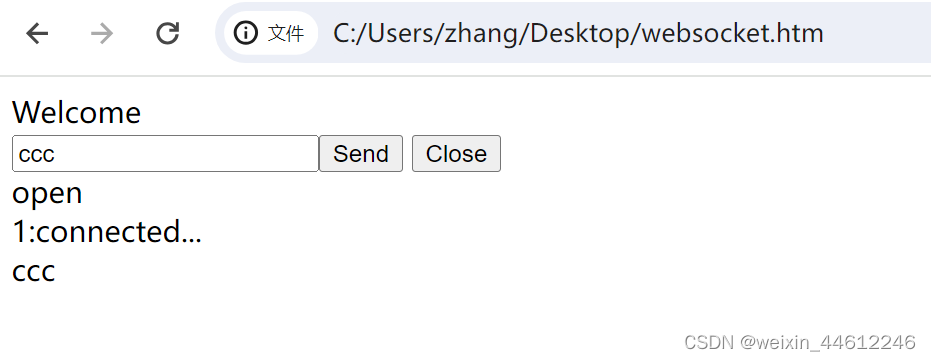Close the websocket with Close button
The image size is (931, 361).
point(456,154)
